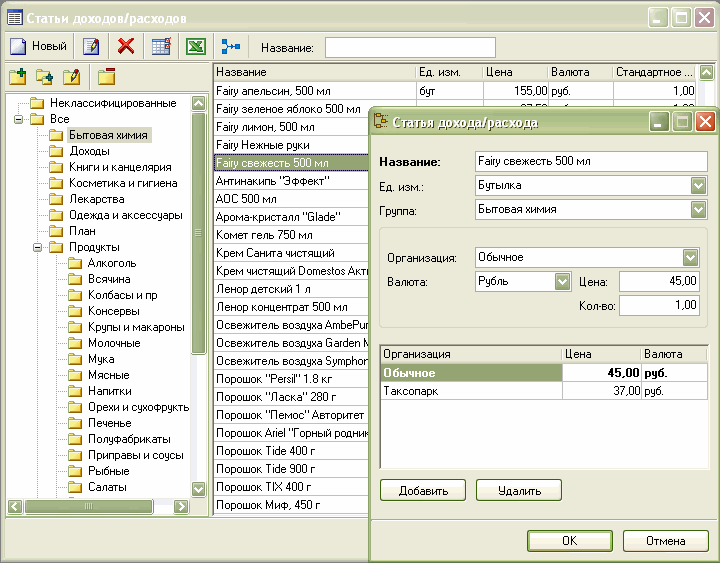Click the red X delete icon
The width and height of the screenshot is (720, 563).
pos(126,46)
